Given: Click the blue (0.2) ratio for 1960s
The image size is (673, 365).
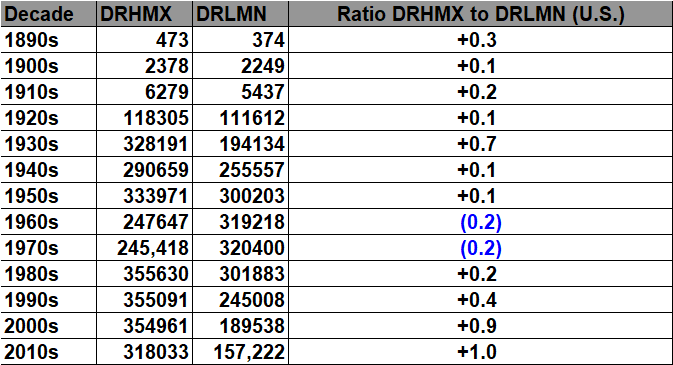Looking at the screenshot, I should (481, 222).
